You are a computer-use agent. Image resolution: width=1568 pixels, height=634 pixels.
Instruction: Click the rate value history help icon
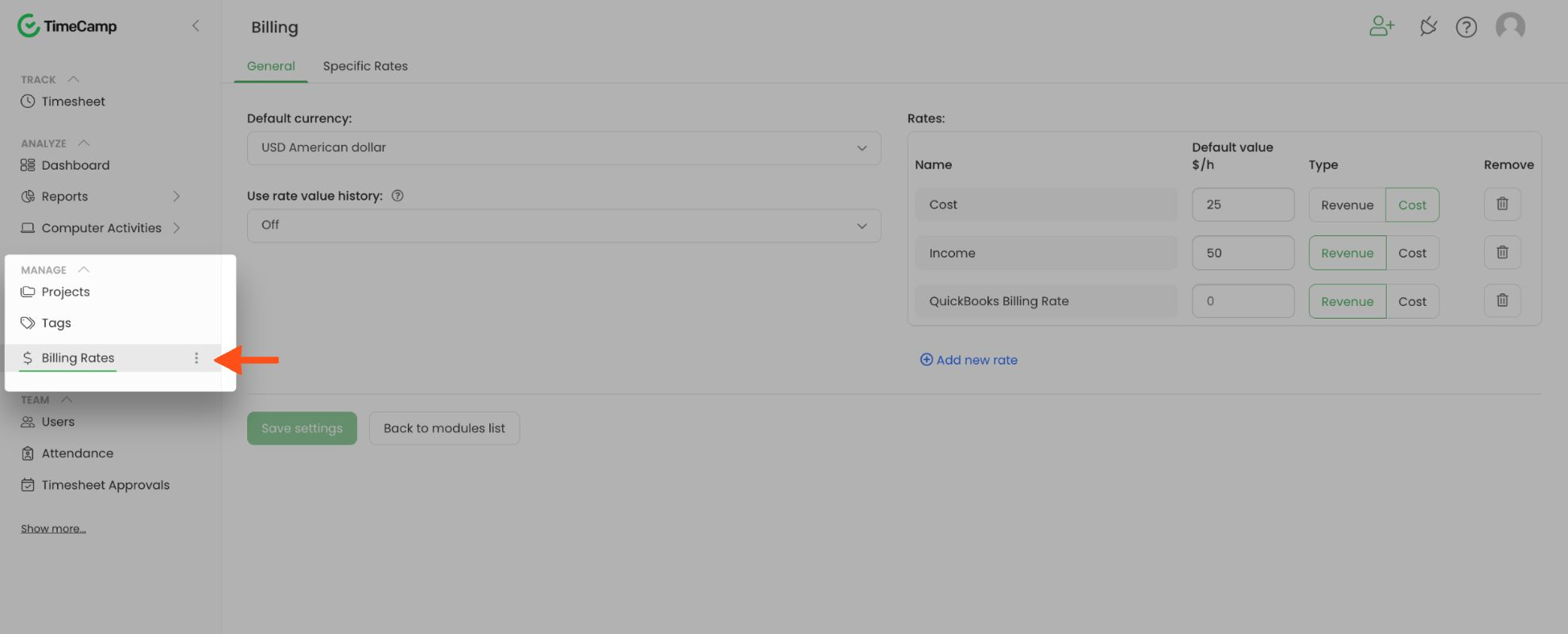398,196
